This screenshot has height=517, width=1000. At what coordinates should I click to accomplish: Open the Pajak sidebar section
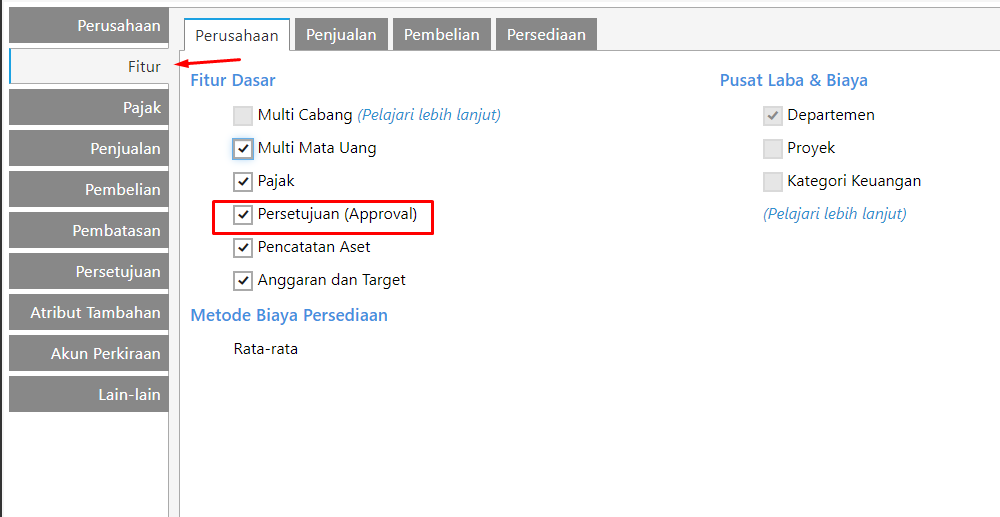coord(89,107)
